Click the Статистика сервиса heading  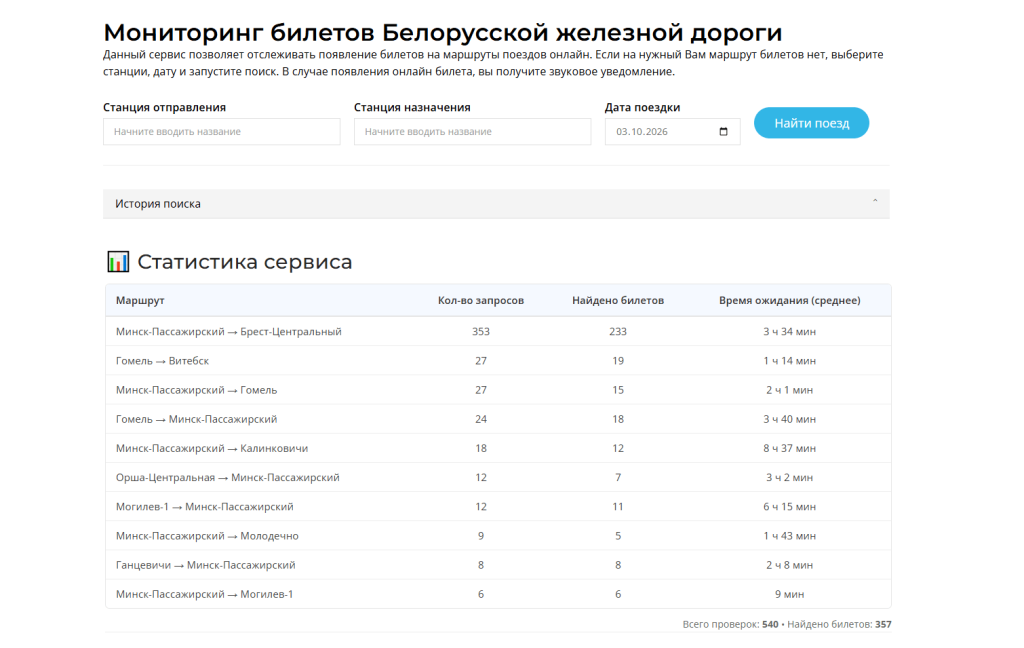pyautogui.click(x=244, y=262)
